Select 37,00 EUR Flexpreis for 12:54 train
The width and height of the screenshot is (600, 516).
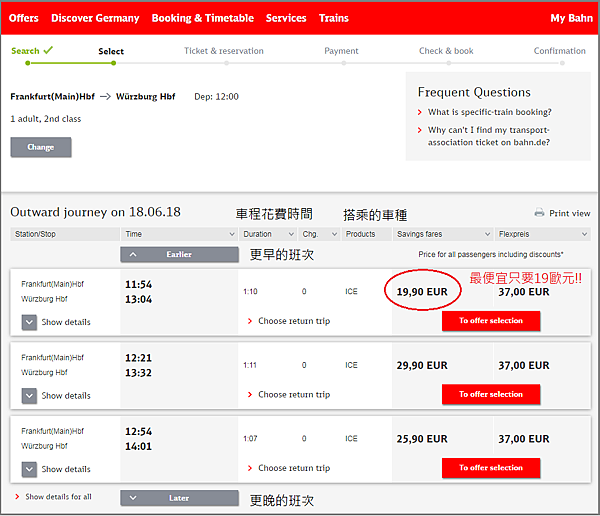(x=523, y=439)
